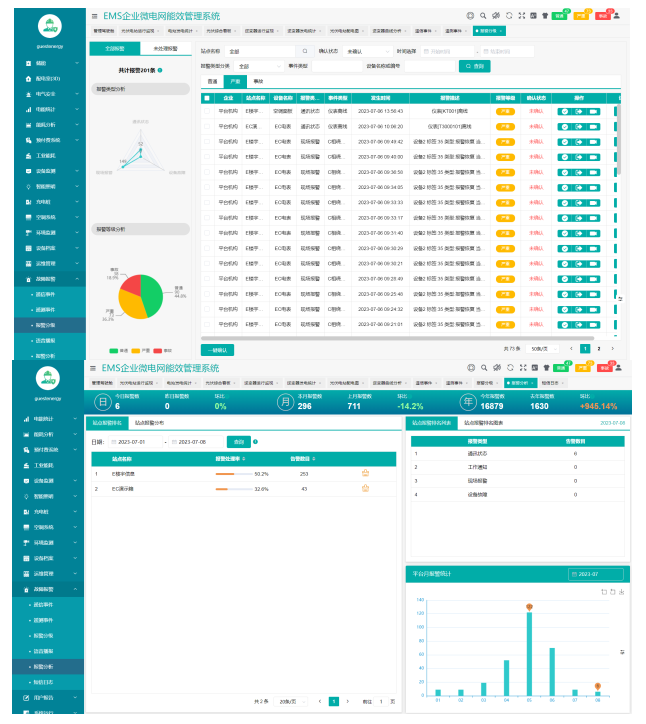This screenshot has width=646, height=724.
Task: Click the 一键确认 button below the alarm table
Action: coord(217,350)
